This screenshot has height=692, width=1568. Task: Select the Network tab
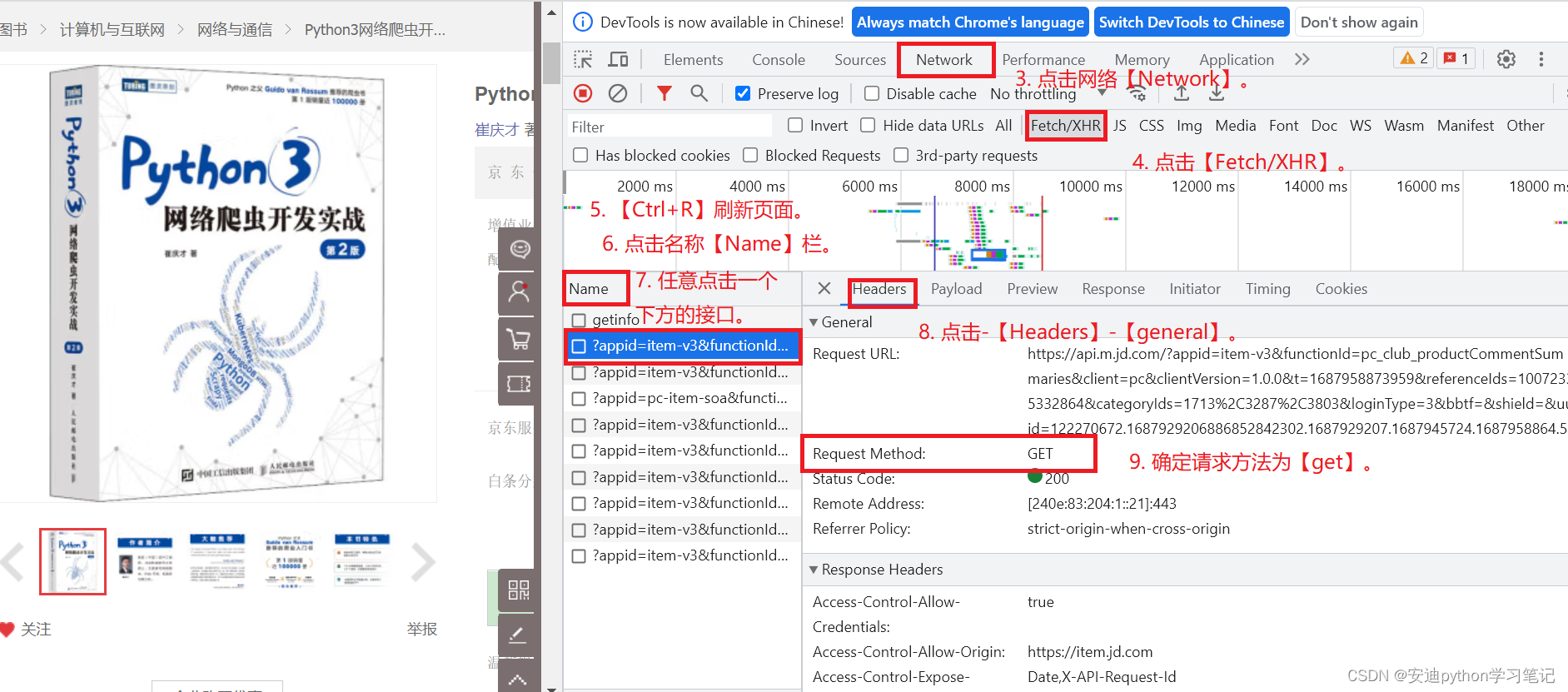point(944,59)
